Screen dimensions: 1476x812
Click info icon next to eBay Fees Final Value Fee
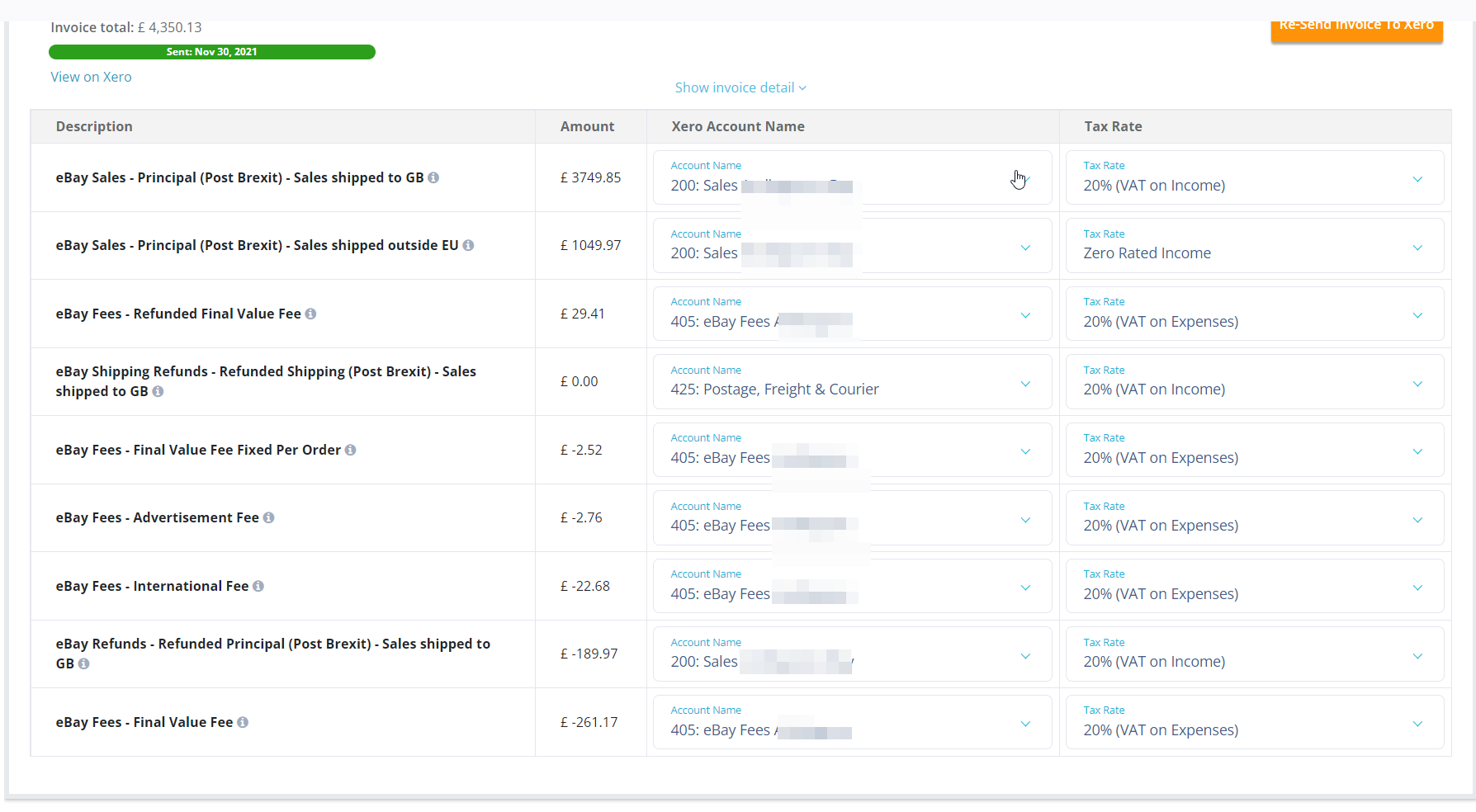pos(243,722)
